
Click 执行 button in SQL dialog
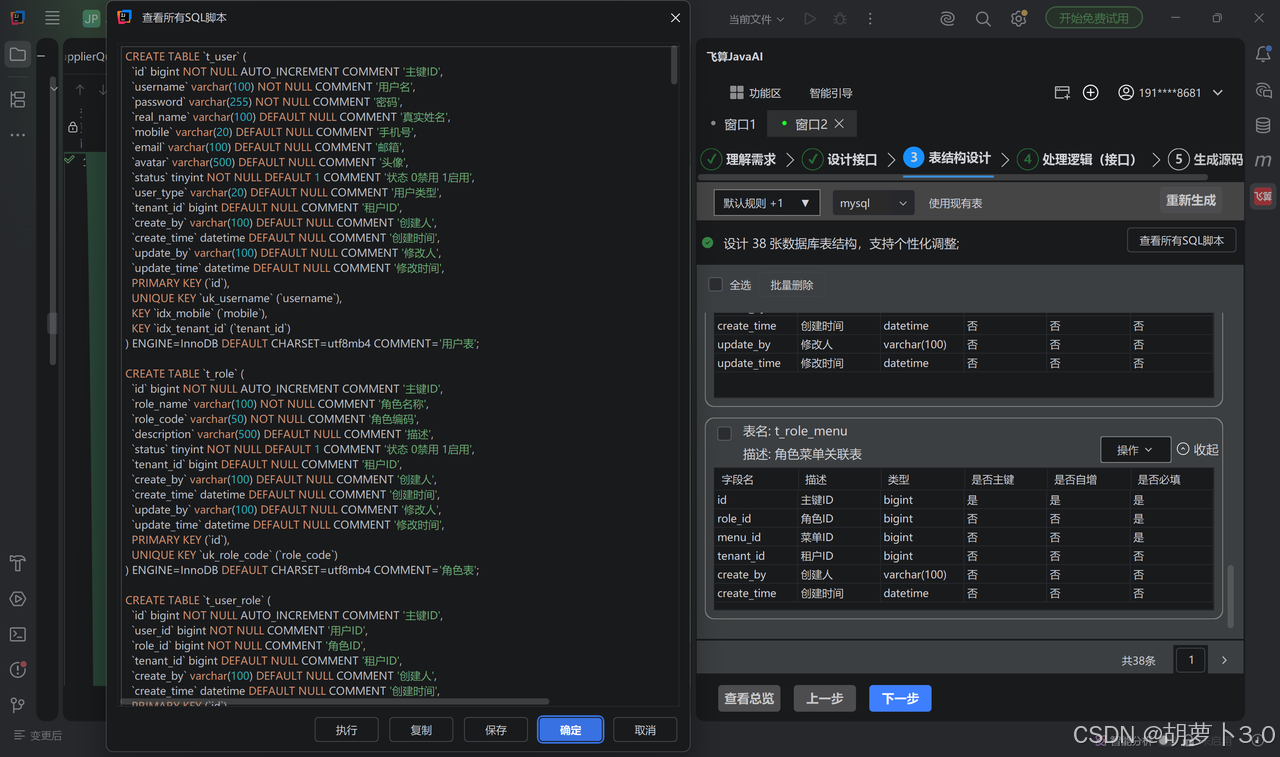[347, 730]
